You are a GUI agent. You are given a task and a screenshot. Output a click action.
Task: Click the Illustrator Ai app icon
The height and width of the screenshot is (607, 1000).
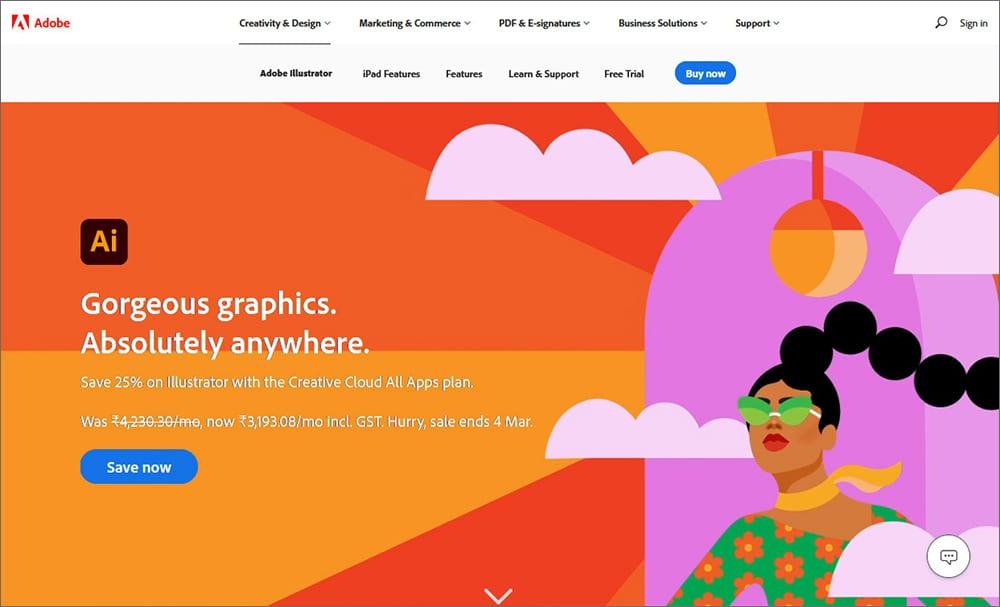[x=104, y=241]
